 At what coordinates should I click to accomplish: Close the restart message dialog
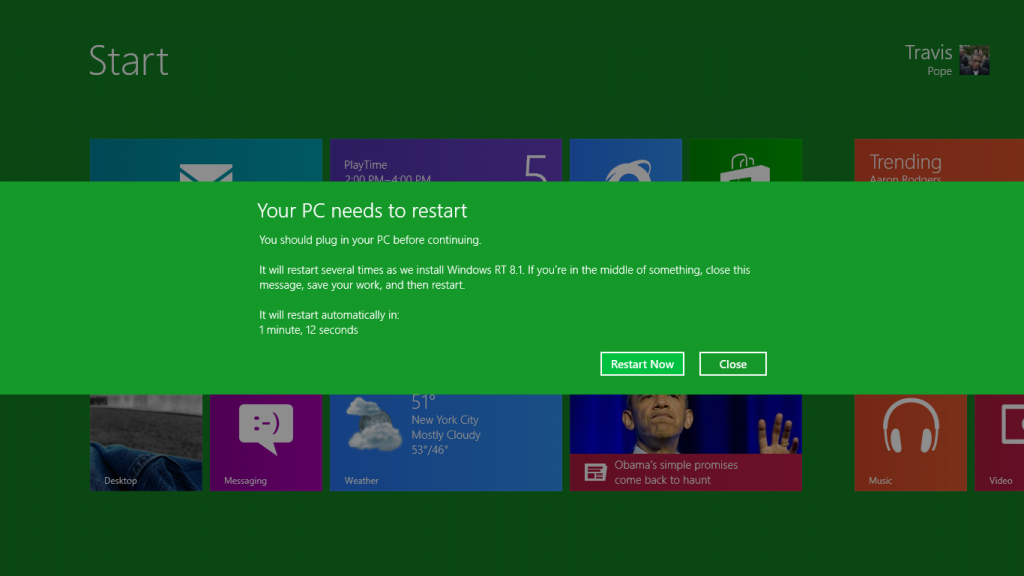pyautogui.click(x=733, y=364)
